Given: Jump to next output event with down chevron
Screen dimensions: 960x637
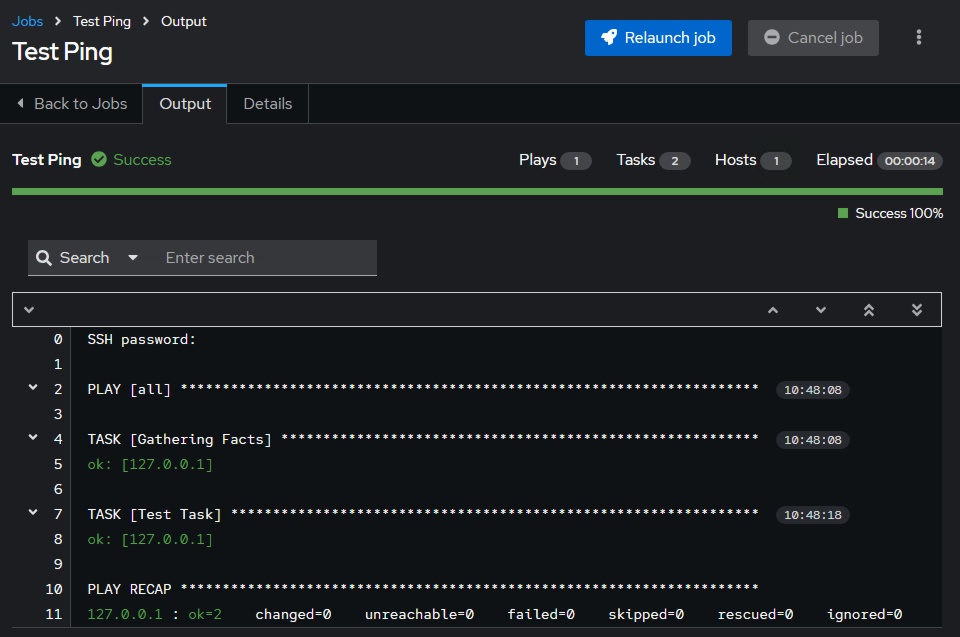Looking at the screenshot, I should coord(820,309).
